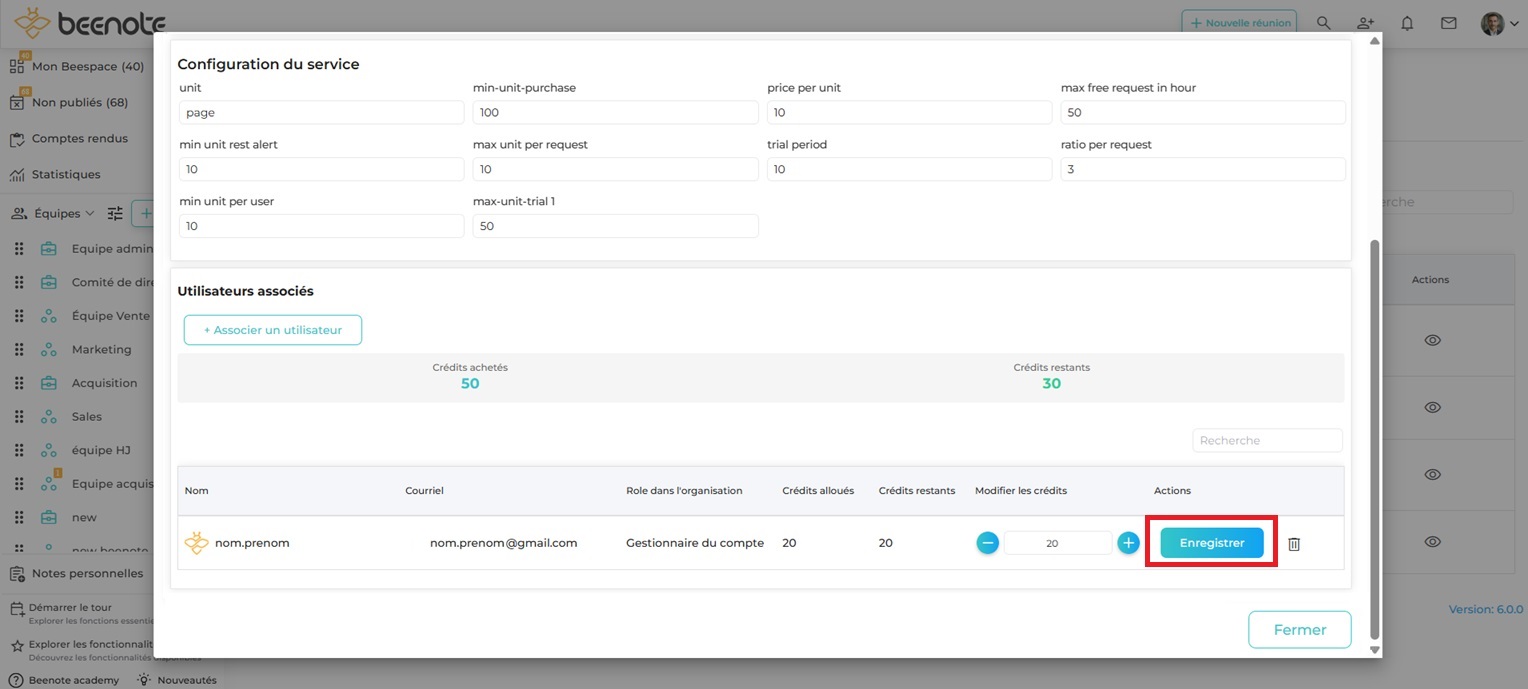This screenshot has height=689, width=1528.
Task: Toggle the first row eye visibility icon
Action: pyautogui.click(x=1432, y=340)
